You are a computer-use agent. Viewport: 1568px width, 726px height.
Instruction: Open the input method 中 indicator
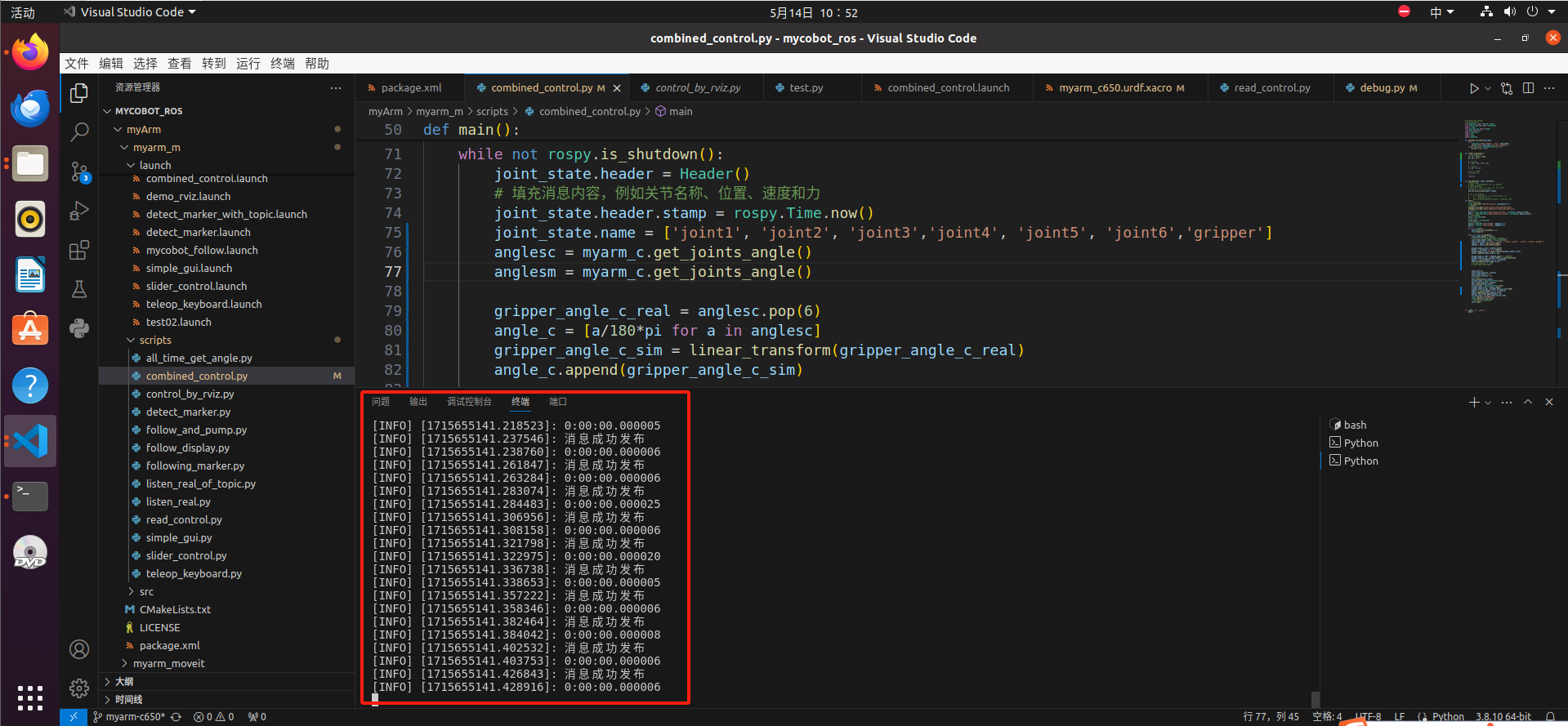[1442, 12]
